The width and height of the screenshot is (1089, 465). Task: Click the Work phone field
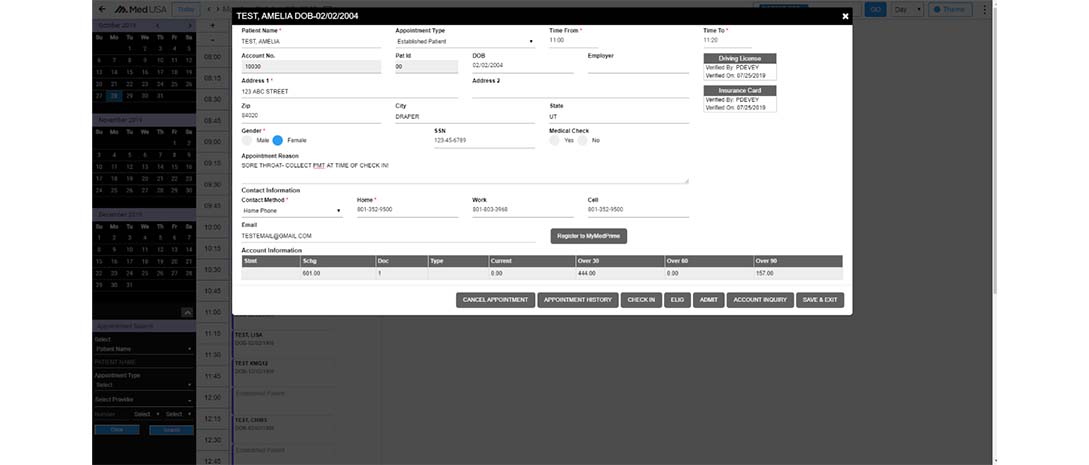[522, 210]
